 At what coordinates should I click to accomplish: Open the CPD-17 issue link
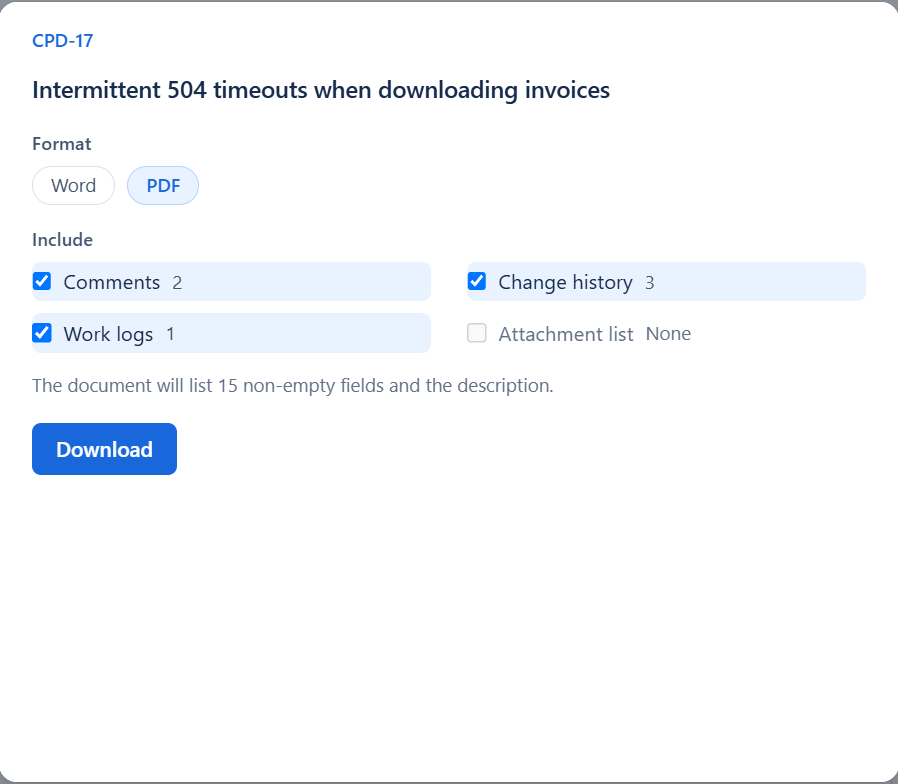(x=62, y=41)
